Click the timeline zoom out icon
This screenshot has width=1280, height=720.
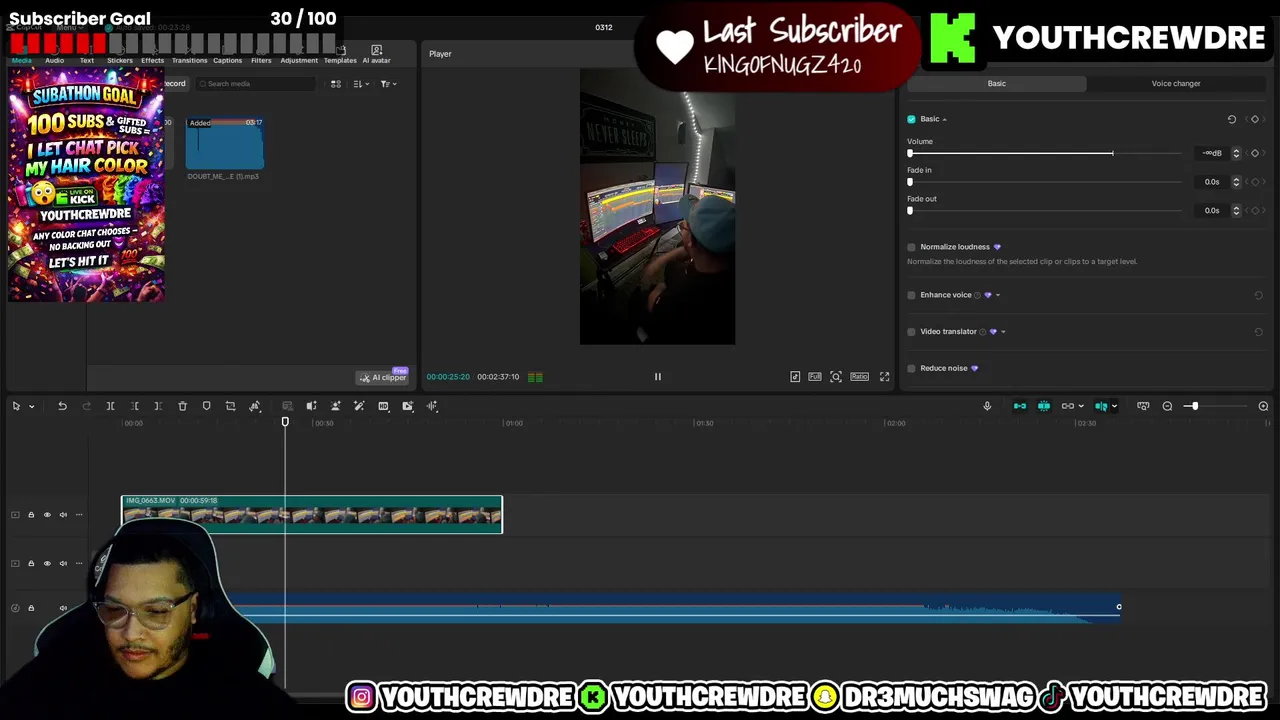click(x=1167, y=406)
